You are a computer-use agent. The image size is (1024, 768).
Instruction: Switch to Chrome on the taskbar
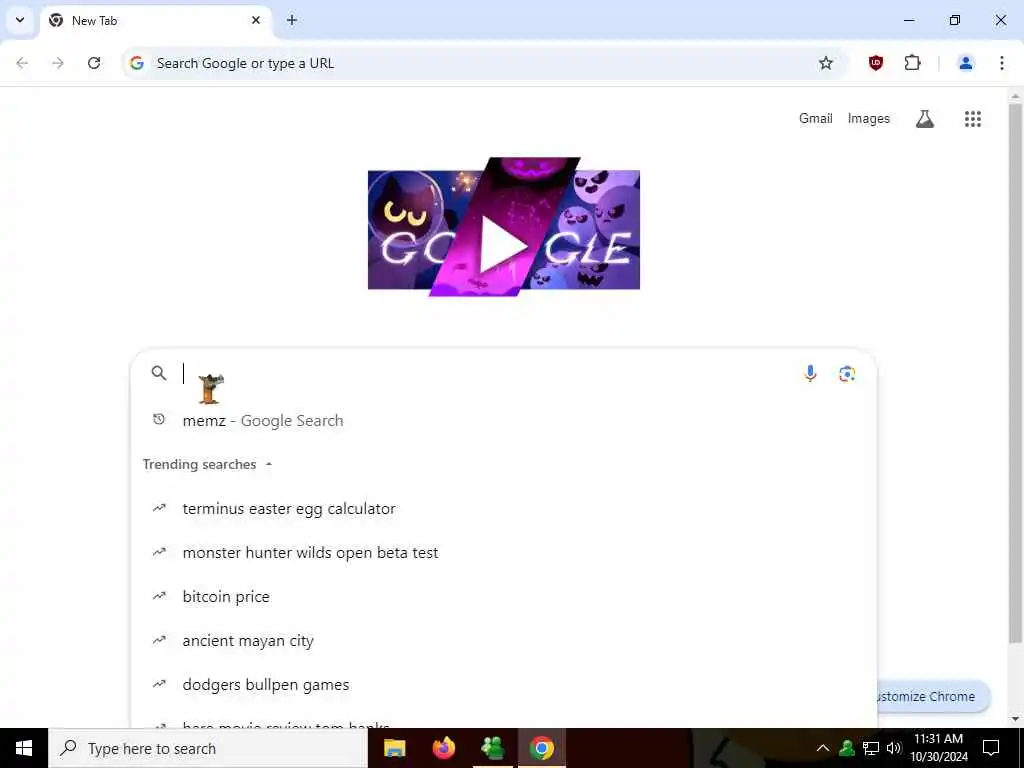tap(541, 748)
